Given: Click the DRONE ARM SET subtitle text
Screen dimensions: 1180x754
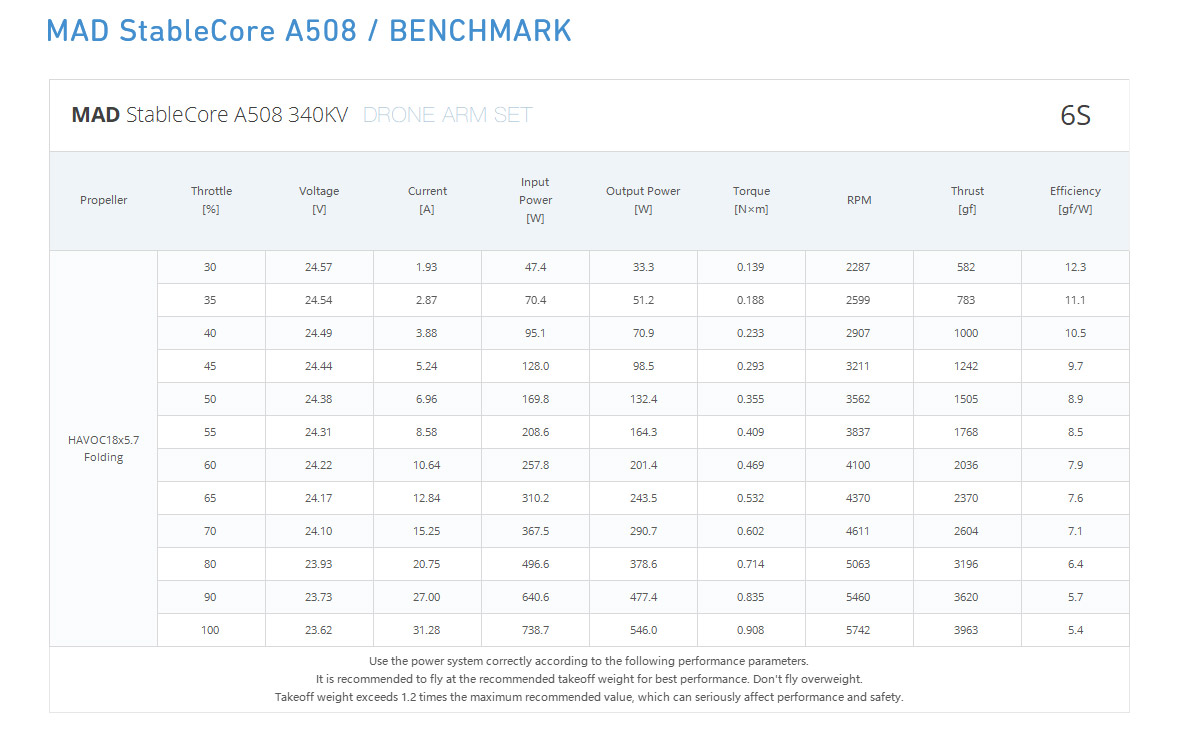Looking at the screenshot, I should [x=447, y=115].
